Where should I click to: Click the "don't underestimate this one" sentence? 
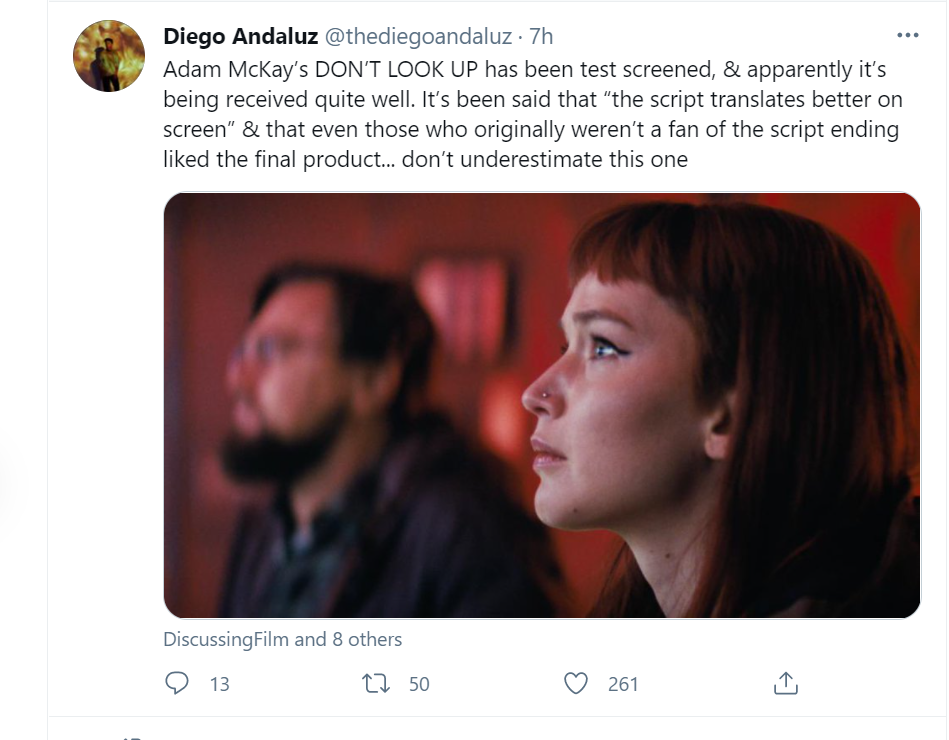point(545,160)
